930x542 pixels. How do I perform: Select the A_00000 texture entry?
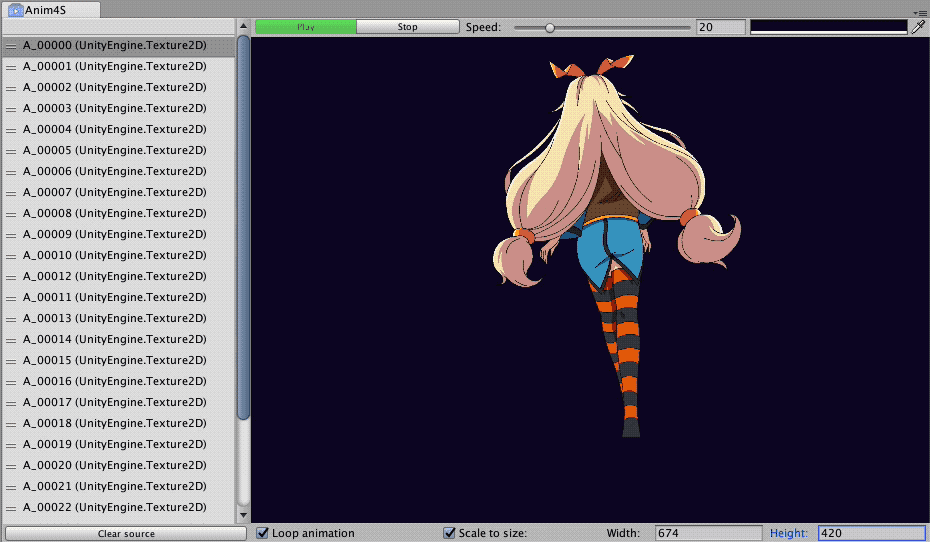119,46
